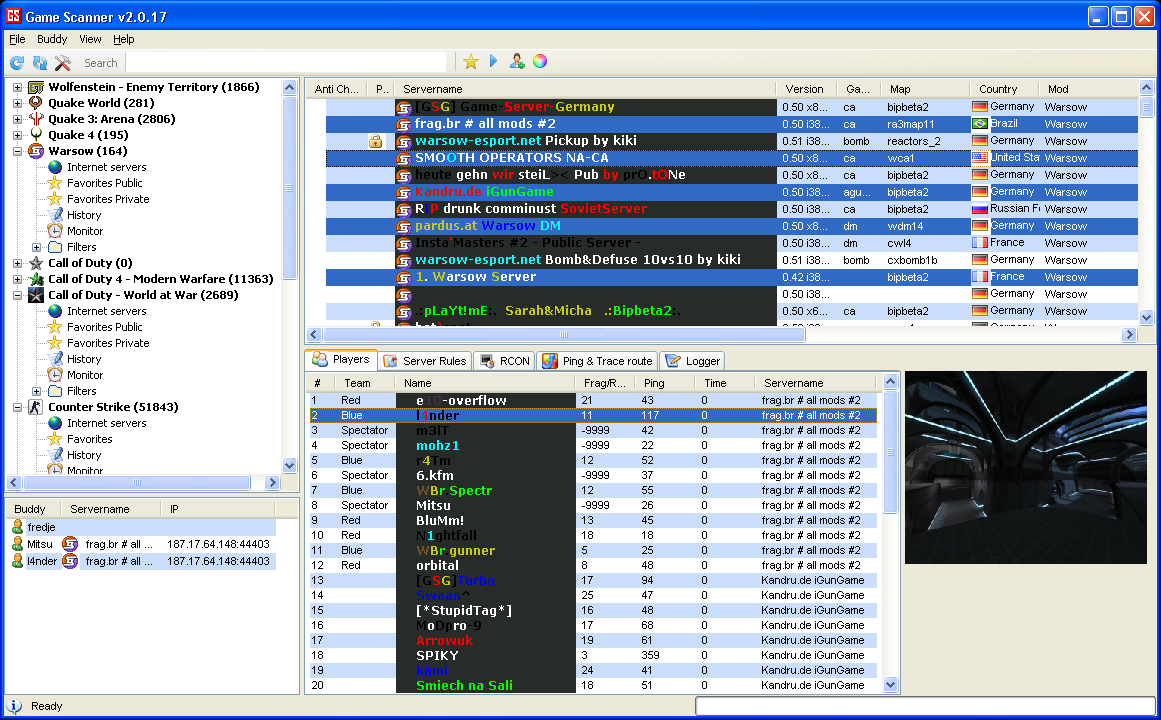The width and height of the screenshot is (1161, 720).
Task: Select the "SMOOTH OPERATORS NA-CA" server row
Action: (732, 158)
